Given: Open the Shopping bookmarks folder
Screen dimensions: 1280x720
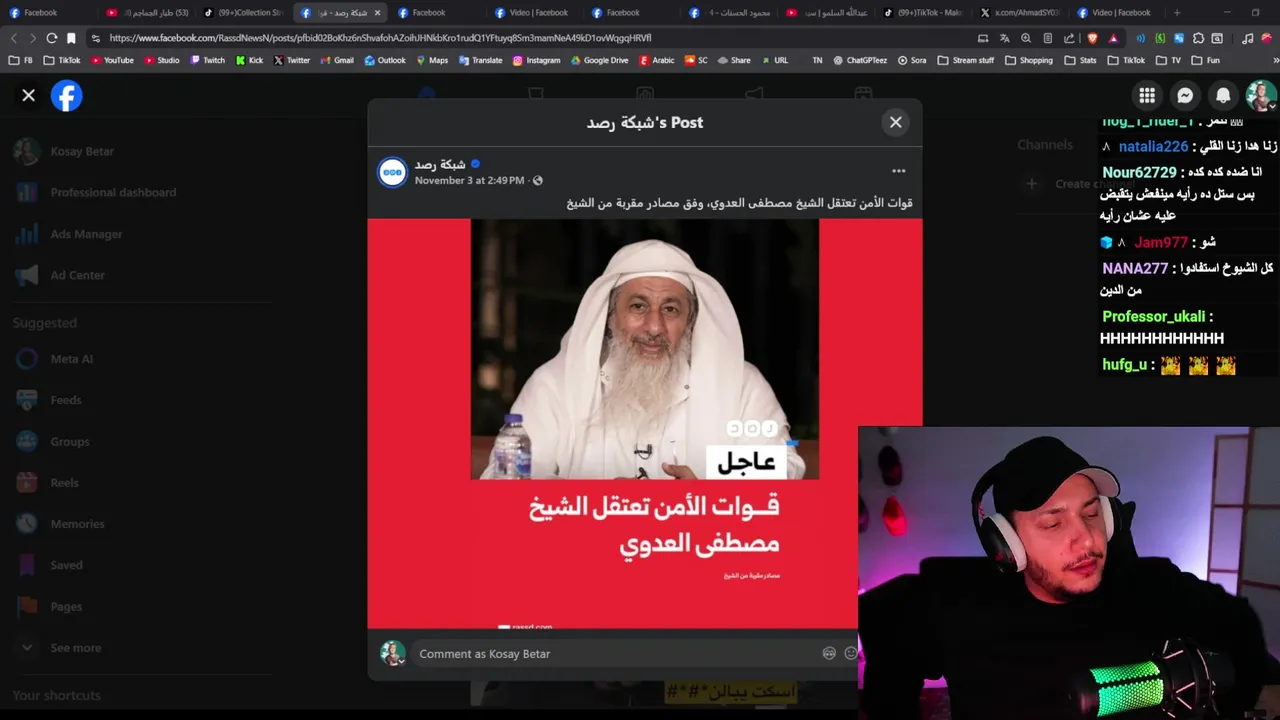Looking at the screenshot, I should click(x=1029, y=60).
